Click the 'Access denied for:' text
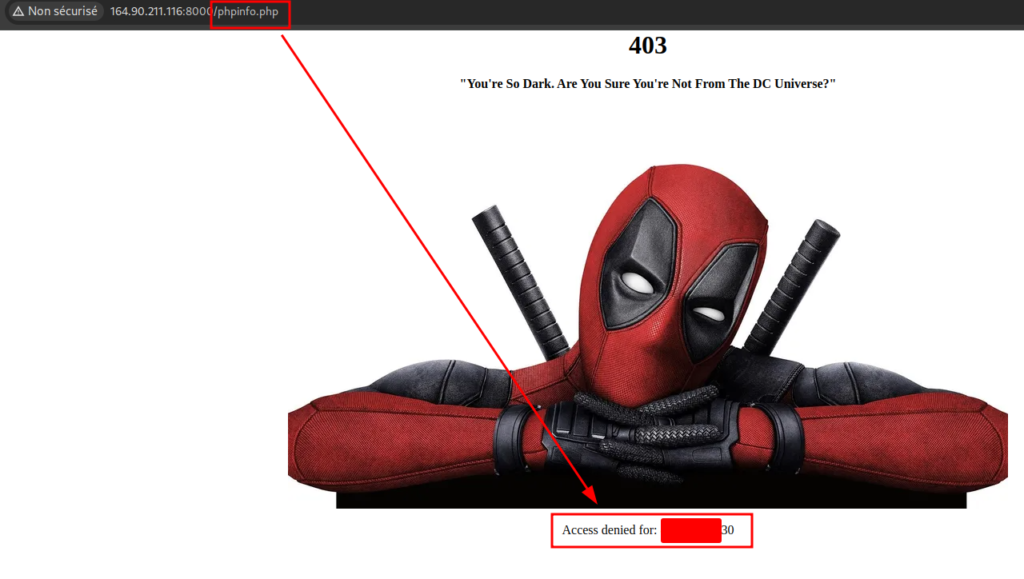This screenshot has width=1024, height=579. (609, 530)
